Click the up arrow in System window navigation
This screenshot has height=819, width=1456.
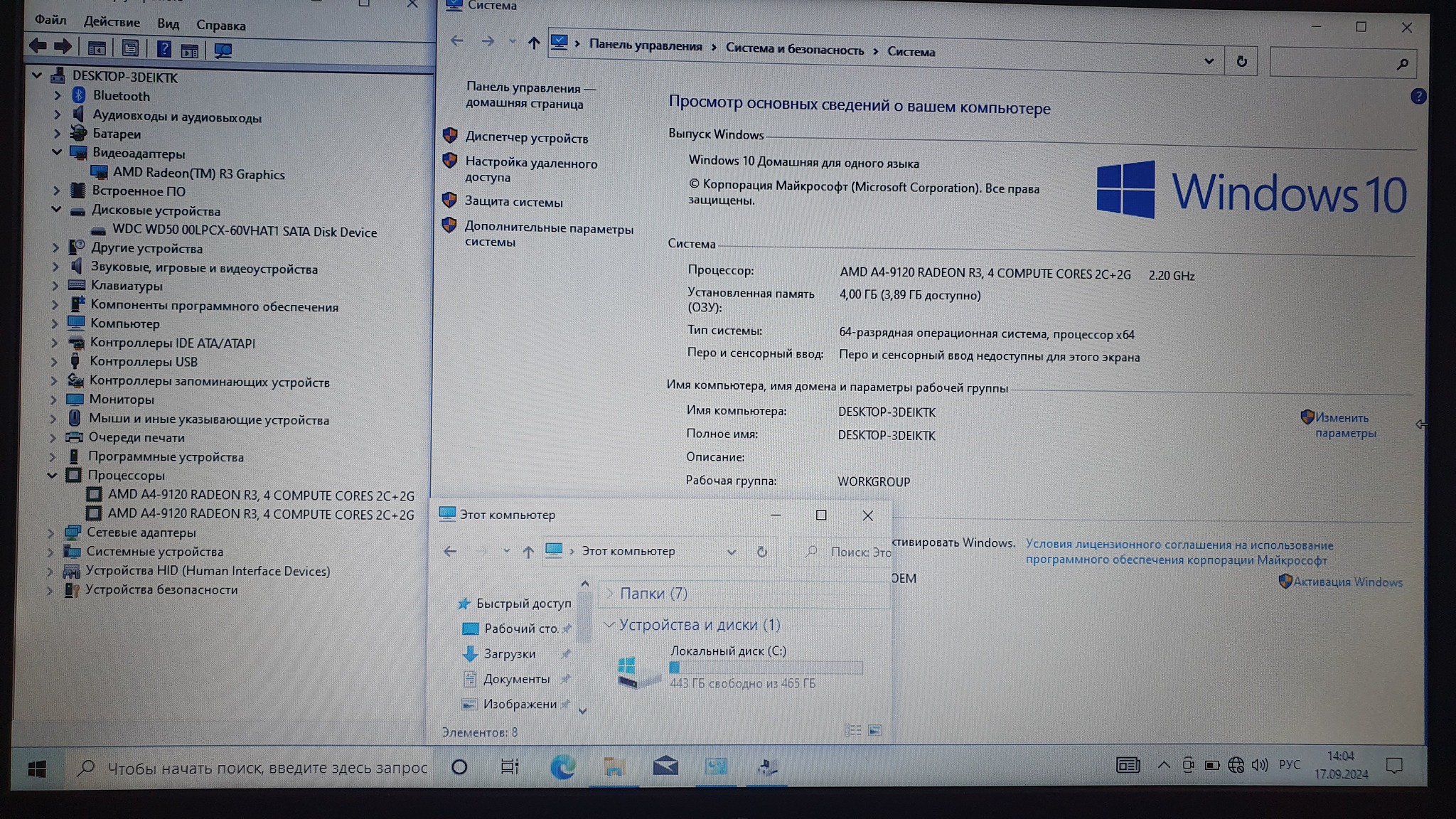tap(533, 43)
